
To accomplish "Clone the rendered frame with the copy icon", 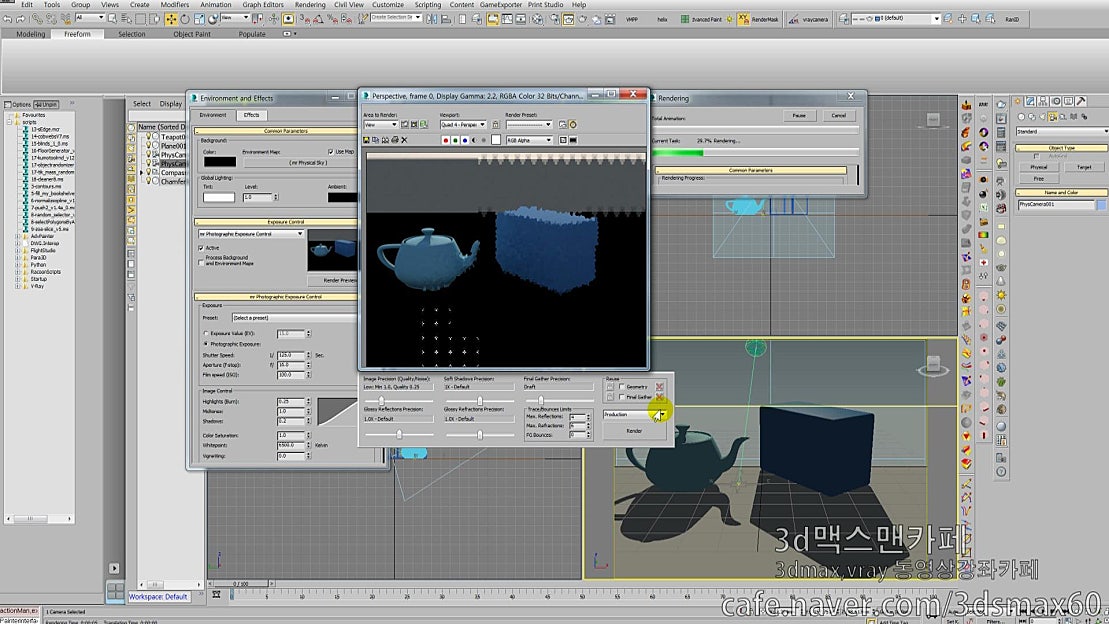I will point(375,139).
